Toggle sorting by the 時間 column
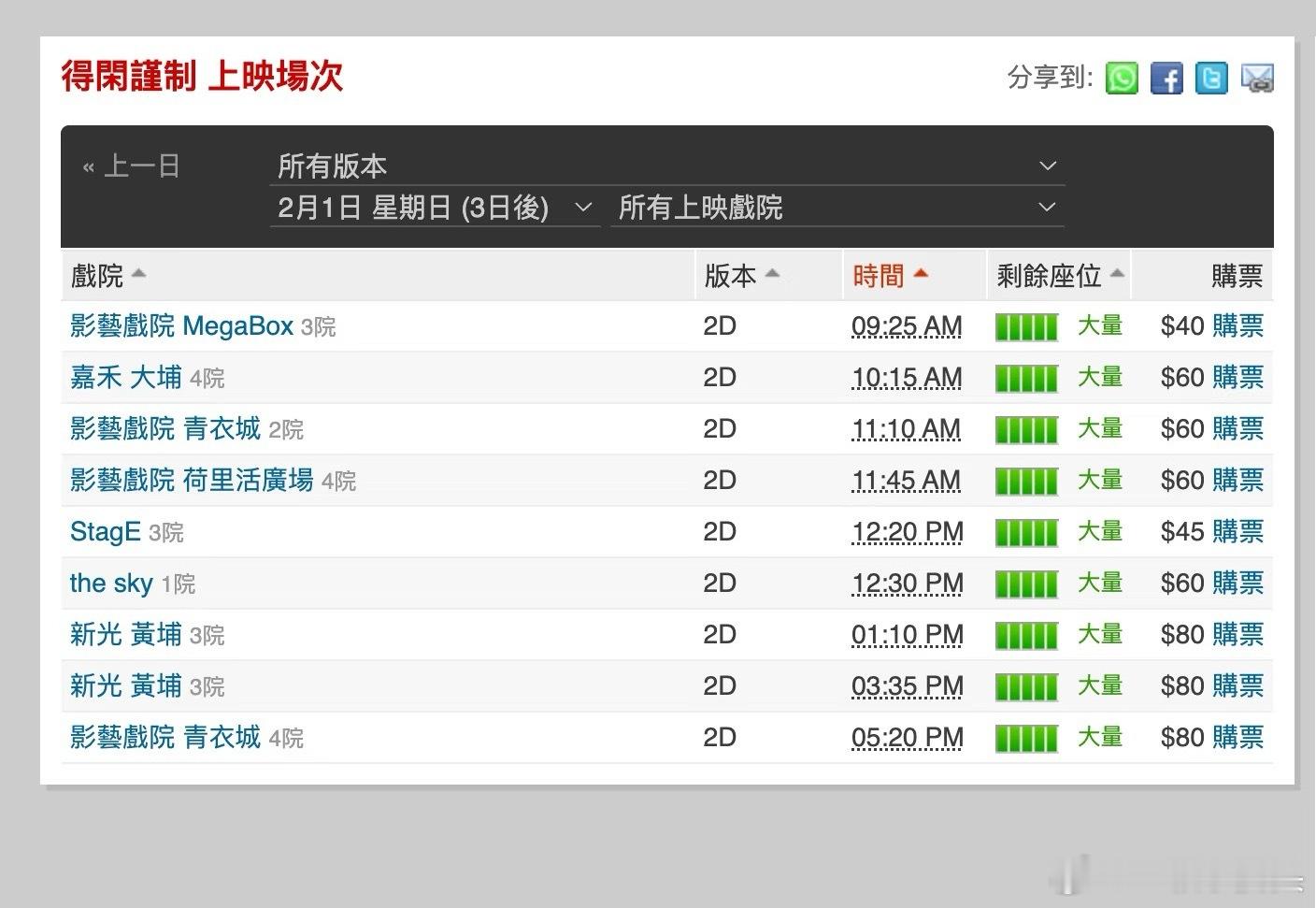 890,274
